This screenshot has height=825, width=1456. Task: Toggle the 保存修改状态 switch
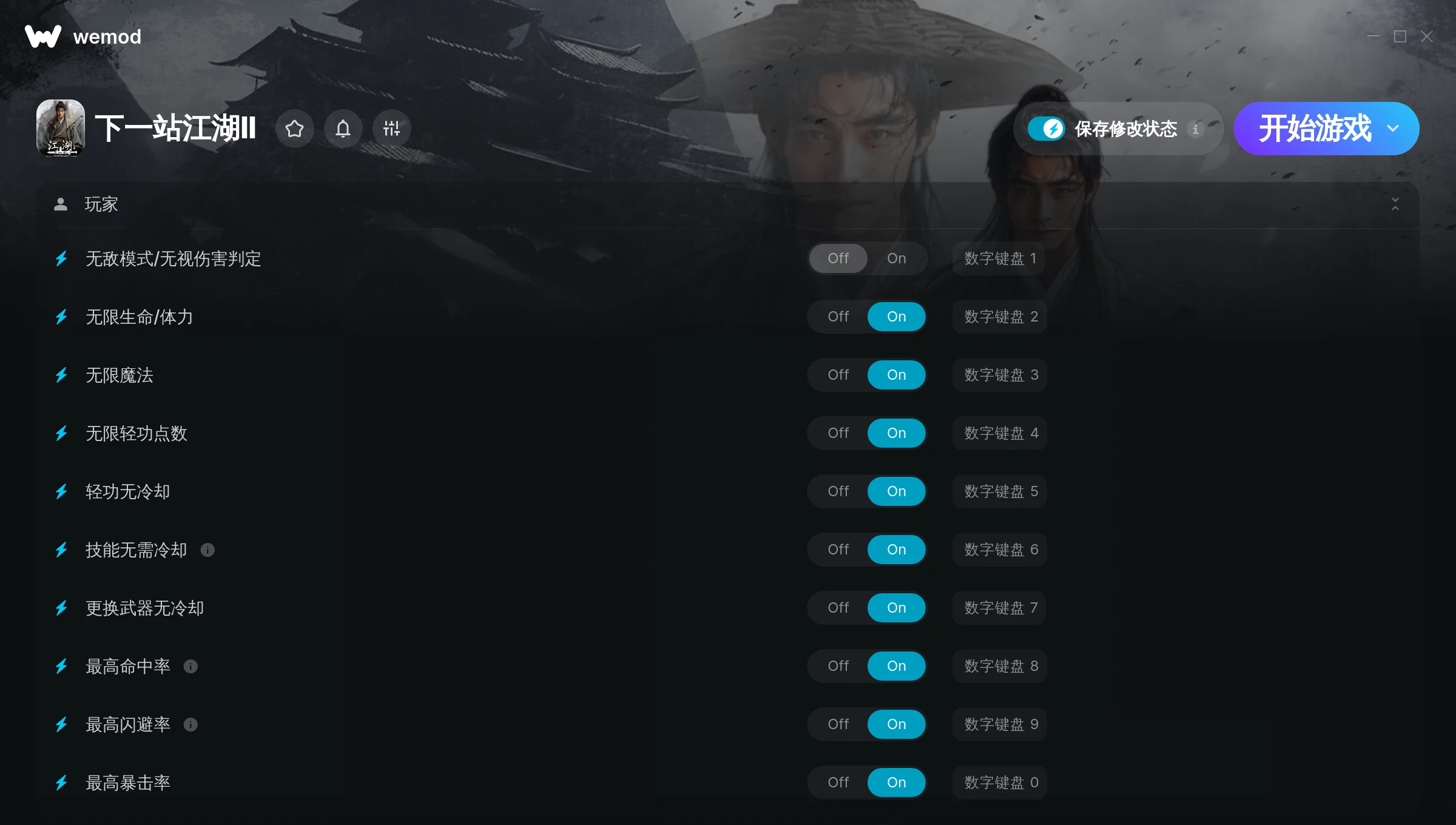pos(1046,129)
